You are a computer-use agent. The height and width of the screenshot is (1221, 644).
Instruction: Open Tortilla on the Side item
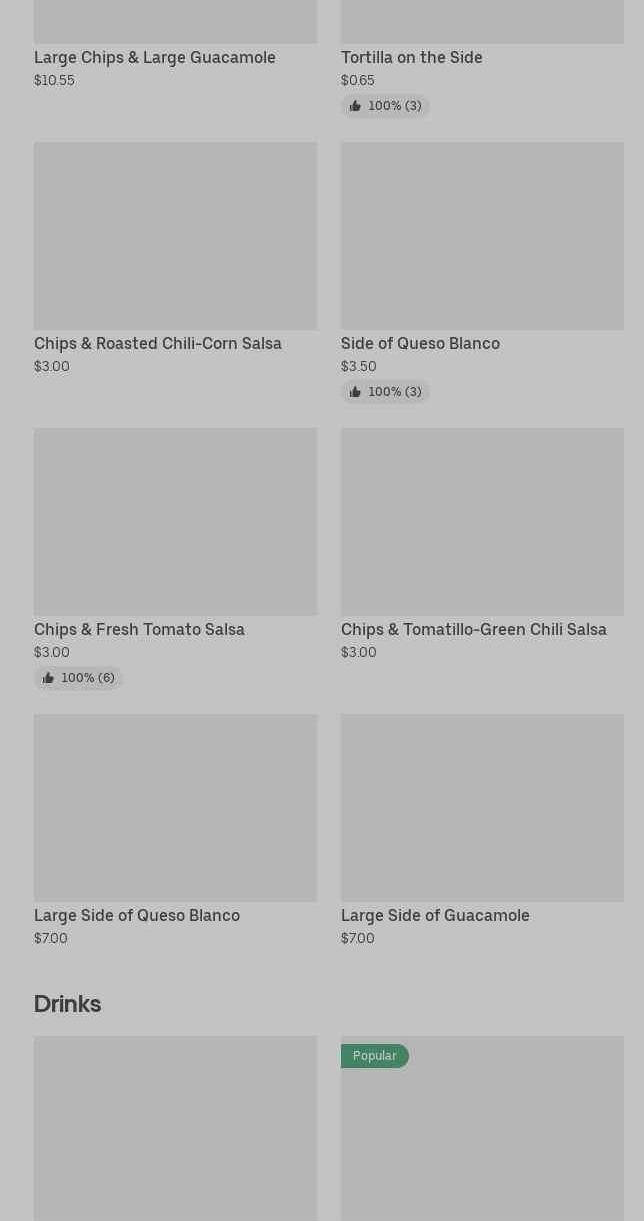[411, 58]
